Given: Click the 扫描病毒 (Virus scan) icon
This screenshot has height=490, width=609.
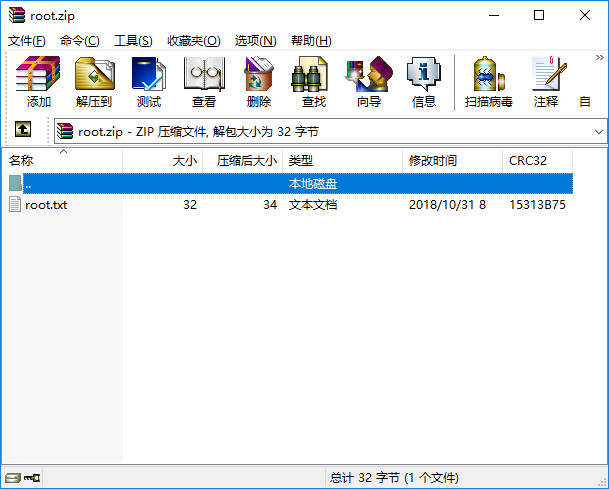Looking at the screenshot, I should (x=489, y=82).
